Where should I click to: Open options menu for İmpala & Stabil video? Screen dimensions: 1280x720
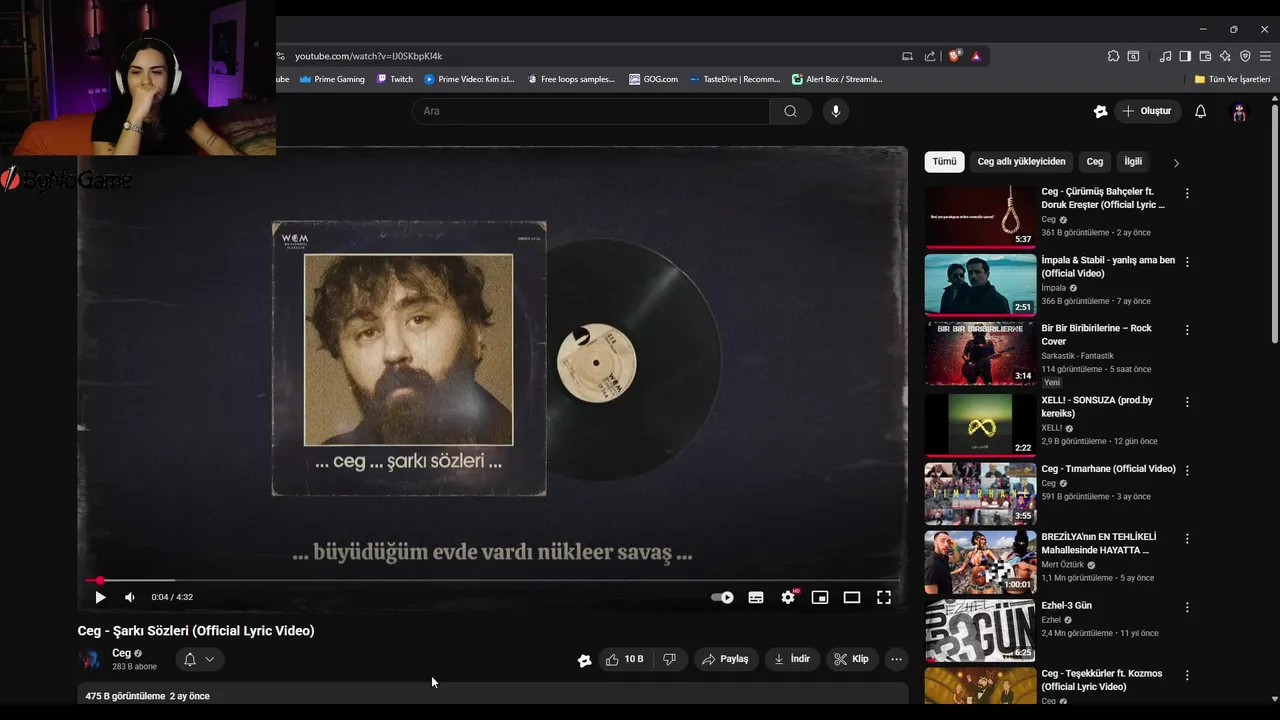point(1187,262)
